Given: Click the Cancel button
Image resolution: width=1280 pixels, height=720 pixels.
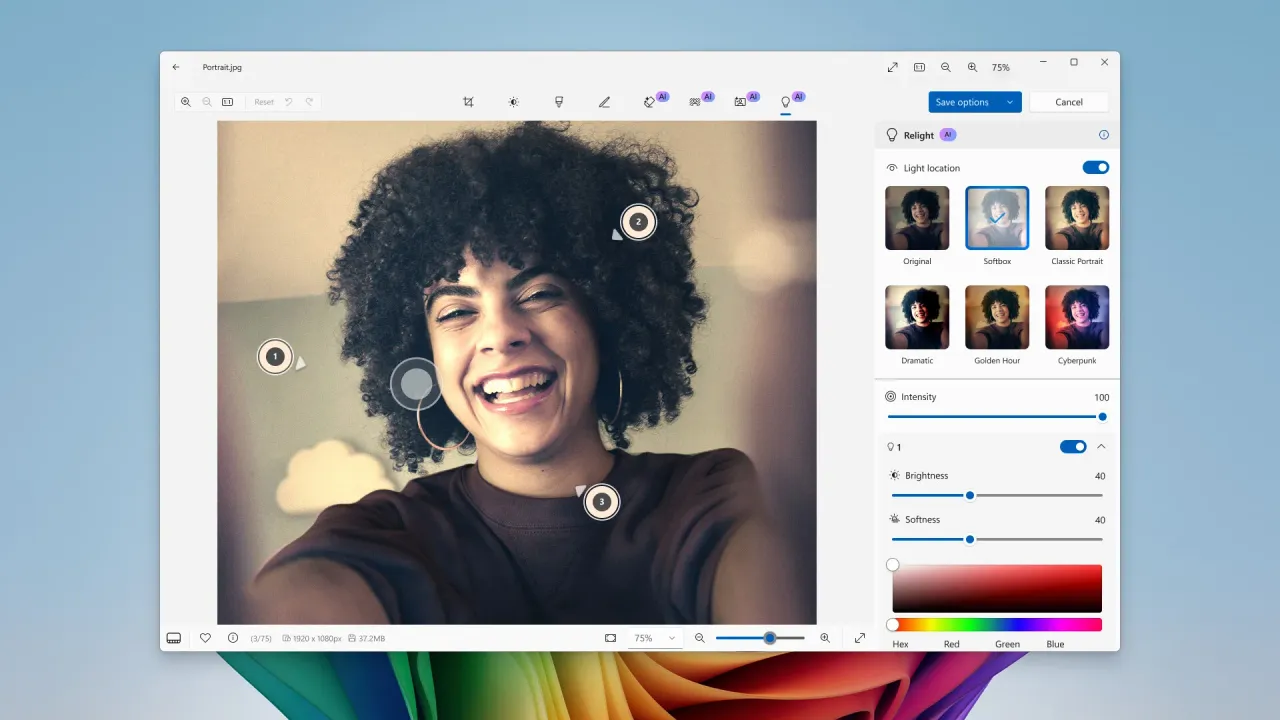Looking at the screenshot, I should click(1069, 102).
